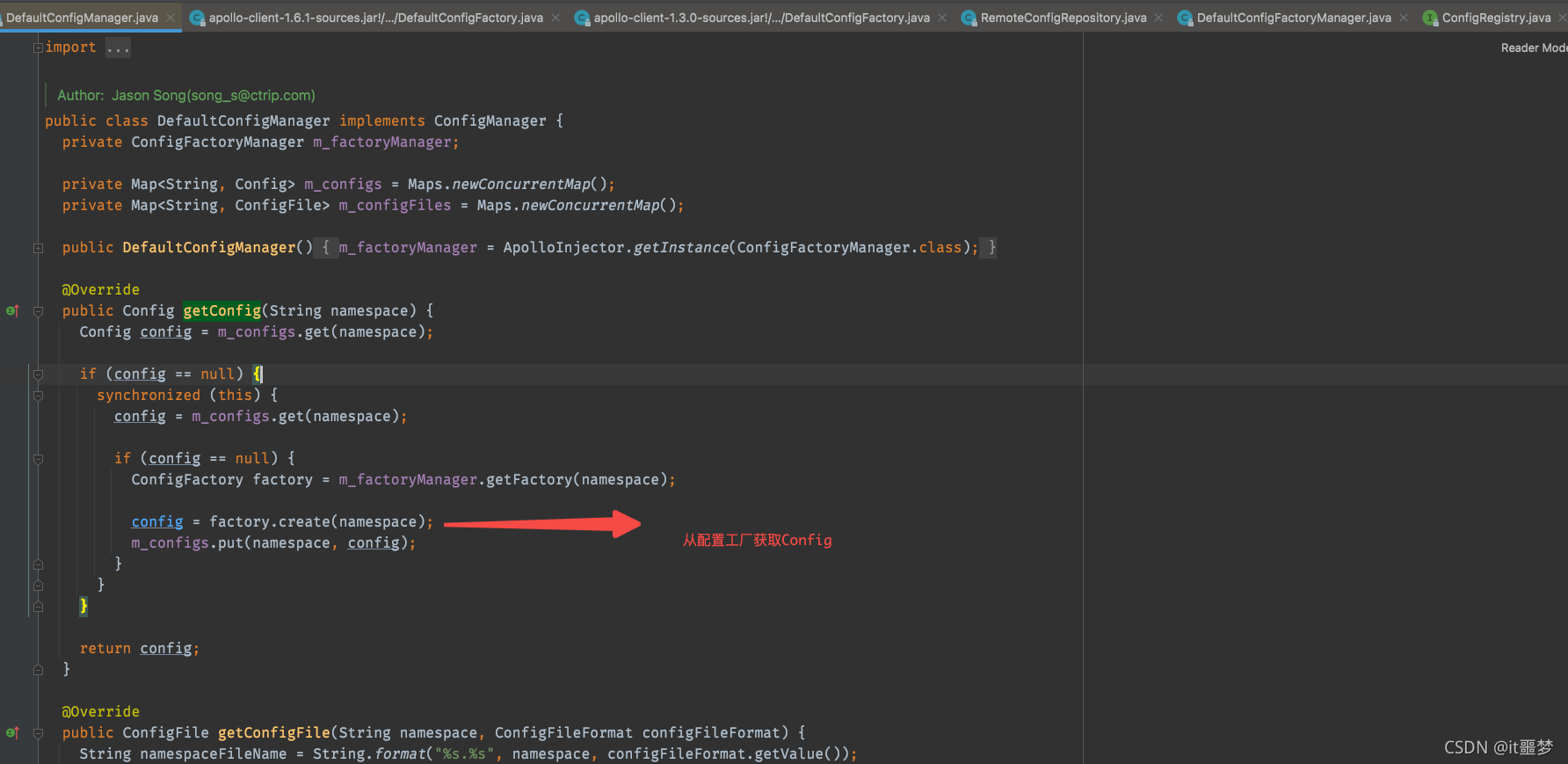
Task: Switch to the DefaultConfigFactoryManager.java tab
Action: 1294,18
